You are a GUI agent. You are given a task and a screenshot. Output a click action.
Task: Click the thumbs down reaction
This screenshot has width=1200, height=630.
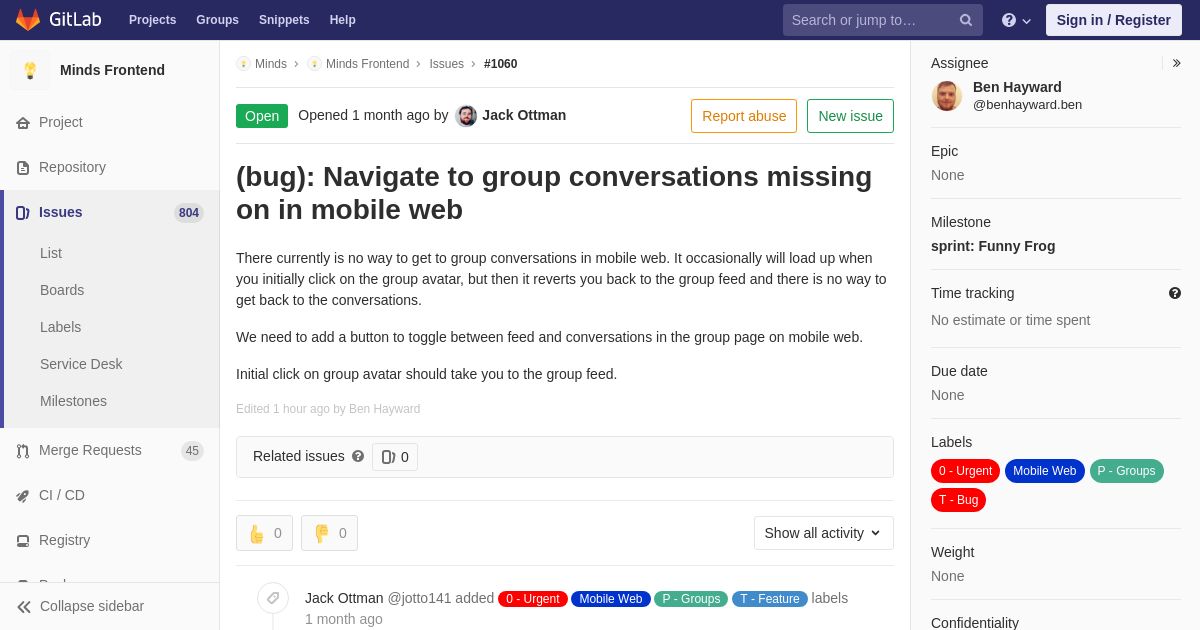point(329,533)
